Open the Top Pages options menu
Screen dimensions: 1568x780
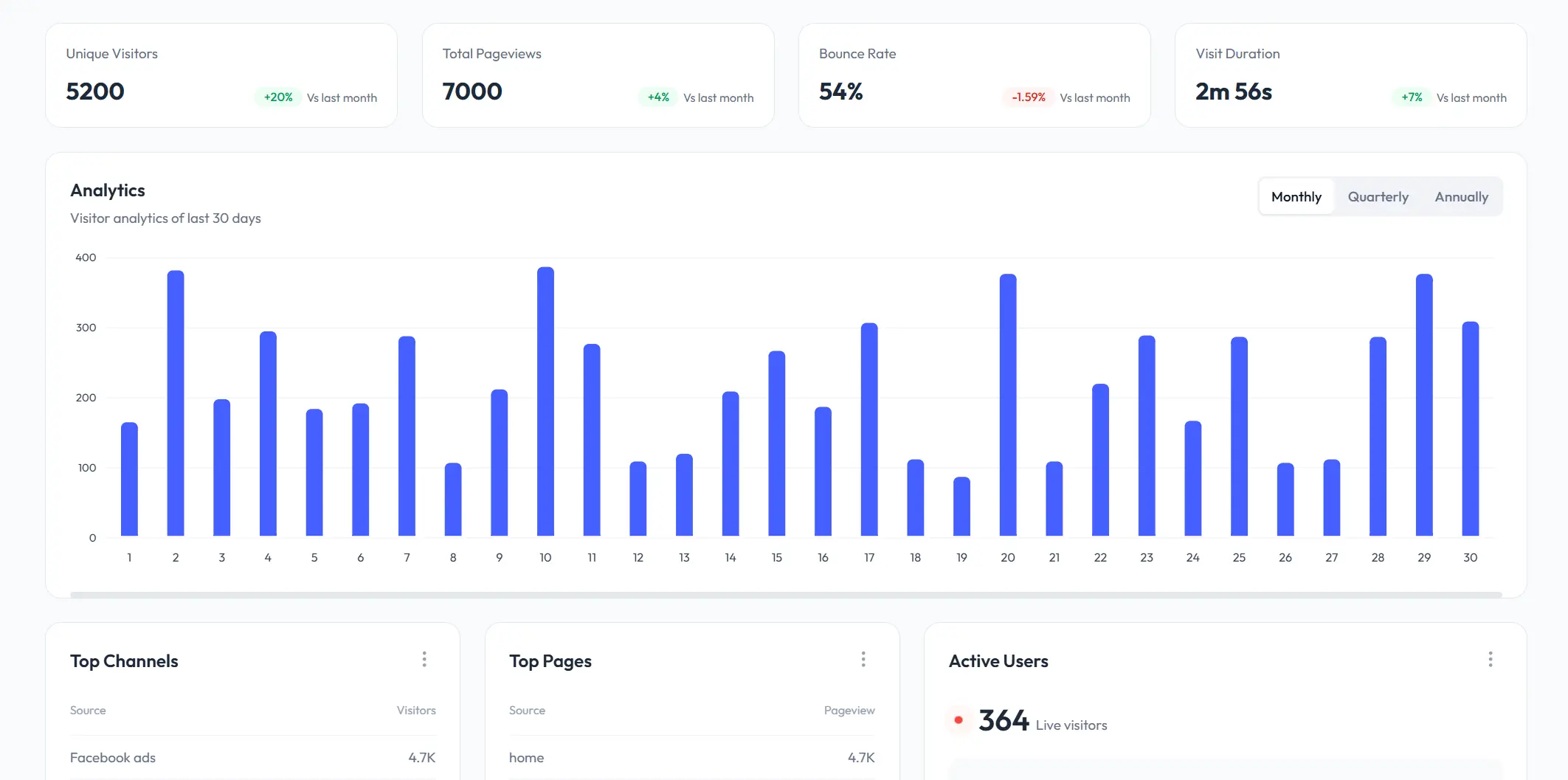click(863, 659)
